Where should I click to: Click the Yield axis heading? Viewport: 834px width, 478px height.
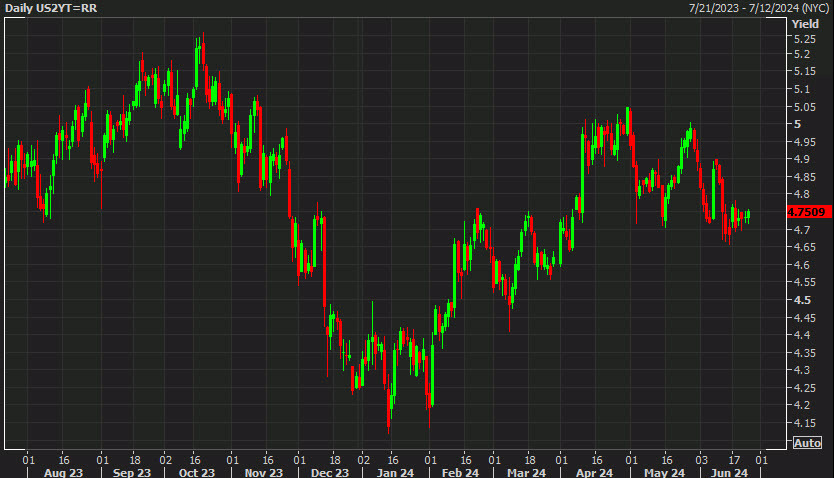(805, 24)
